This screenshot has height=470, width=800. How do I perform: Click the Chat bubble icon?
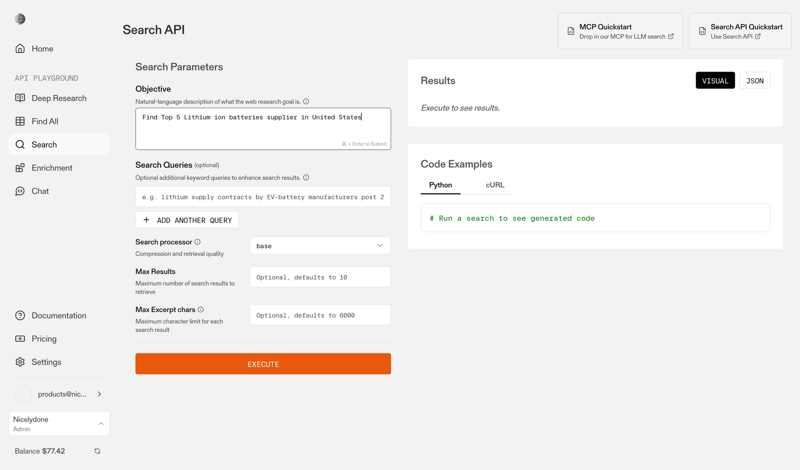(x=20, y=191)
